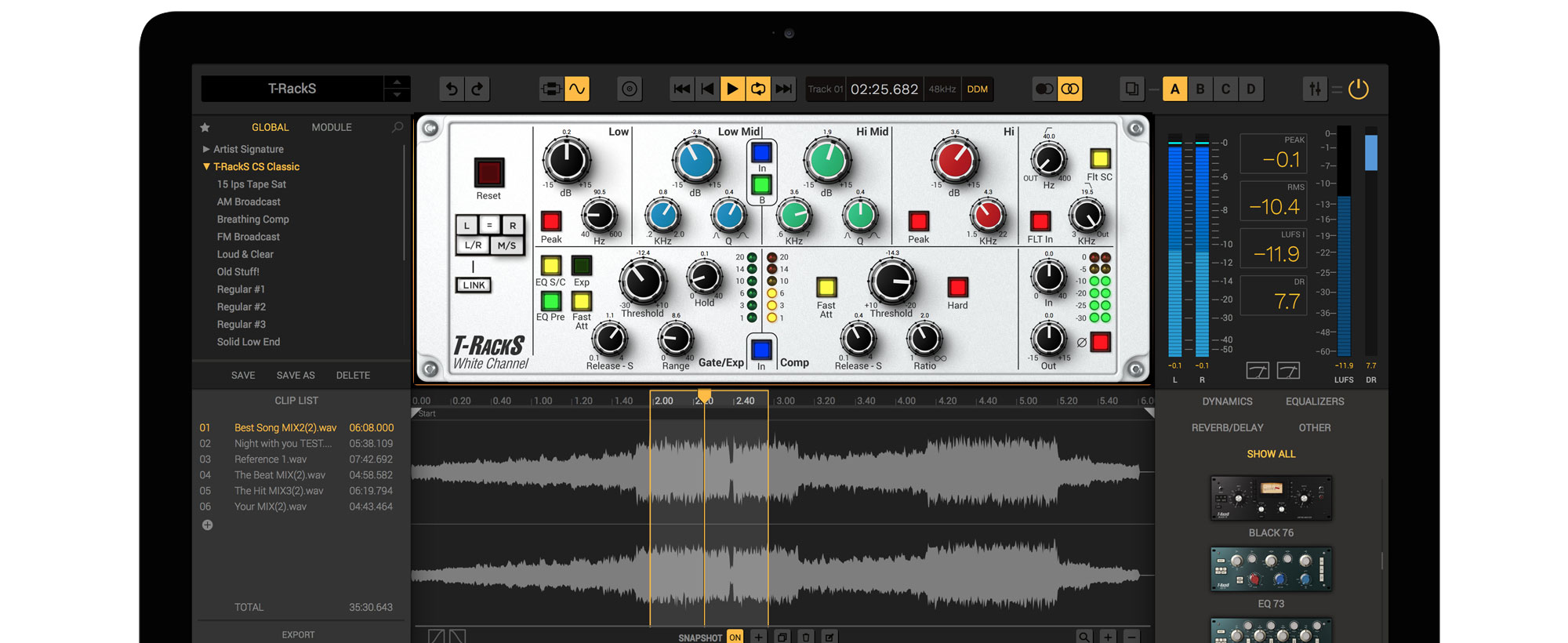
Task: Click the compressor Ratio knob
Action: point(924,340)
